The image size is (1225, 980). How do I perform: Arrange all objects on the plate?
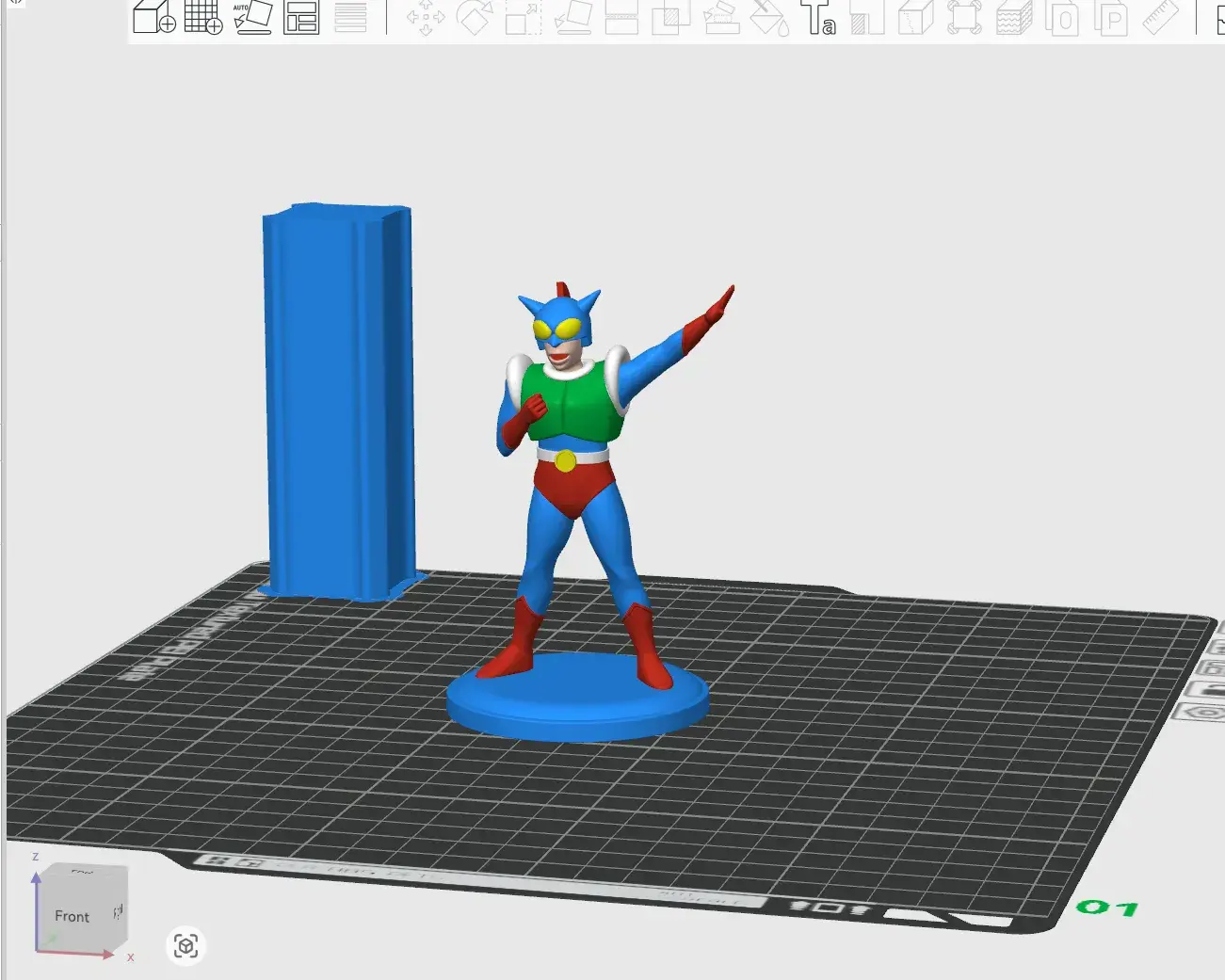pos(301,18)
